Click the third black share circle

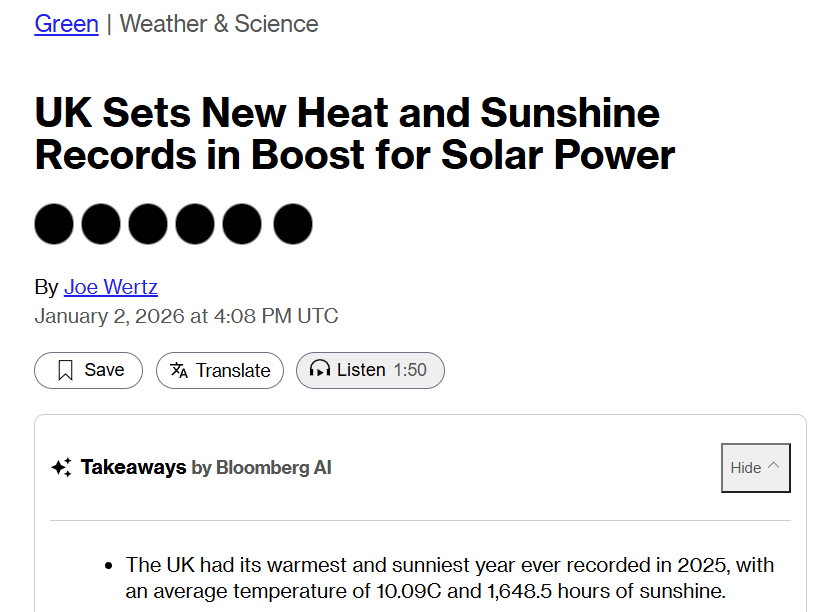148,224
